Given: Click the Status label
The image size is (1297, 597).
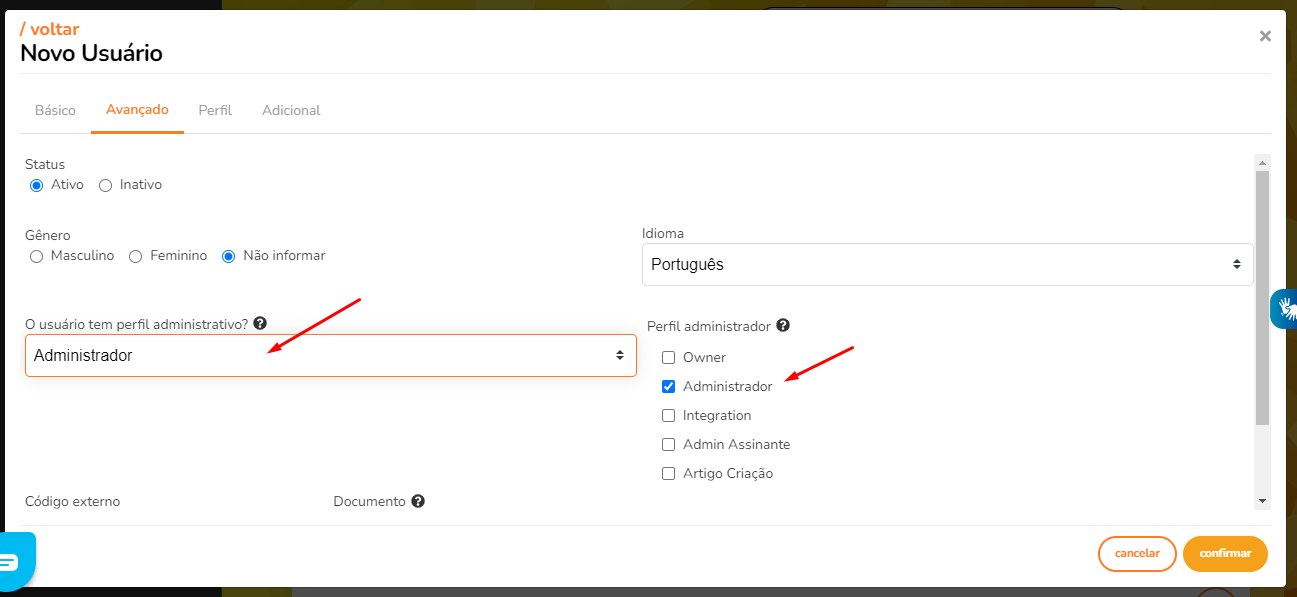Looking at the screenshot, I should point(45,164).
